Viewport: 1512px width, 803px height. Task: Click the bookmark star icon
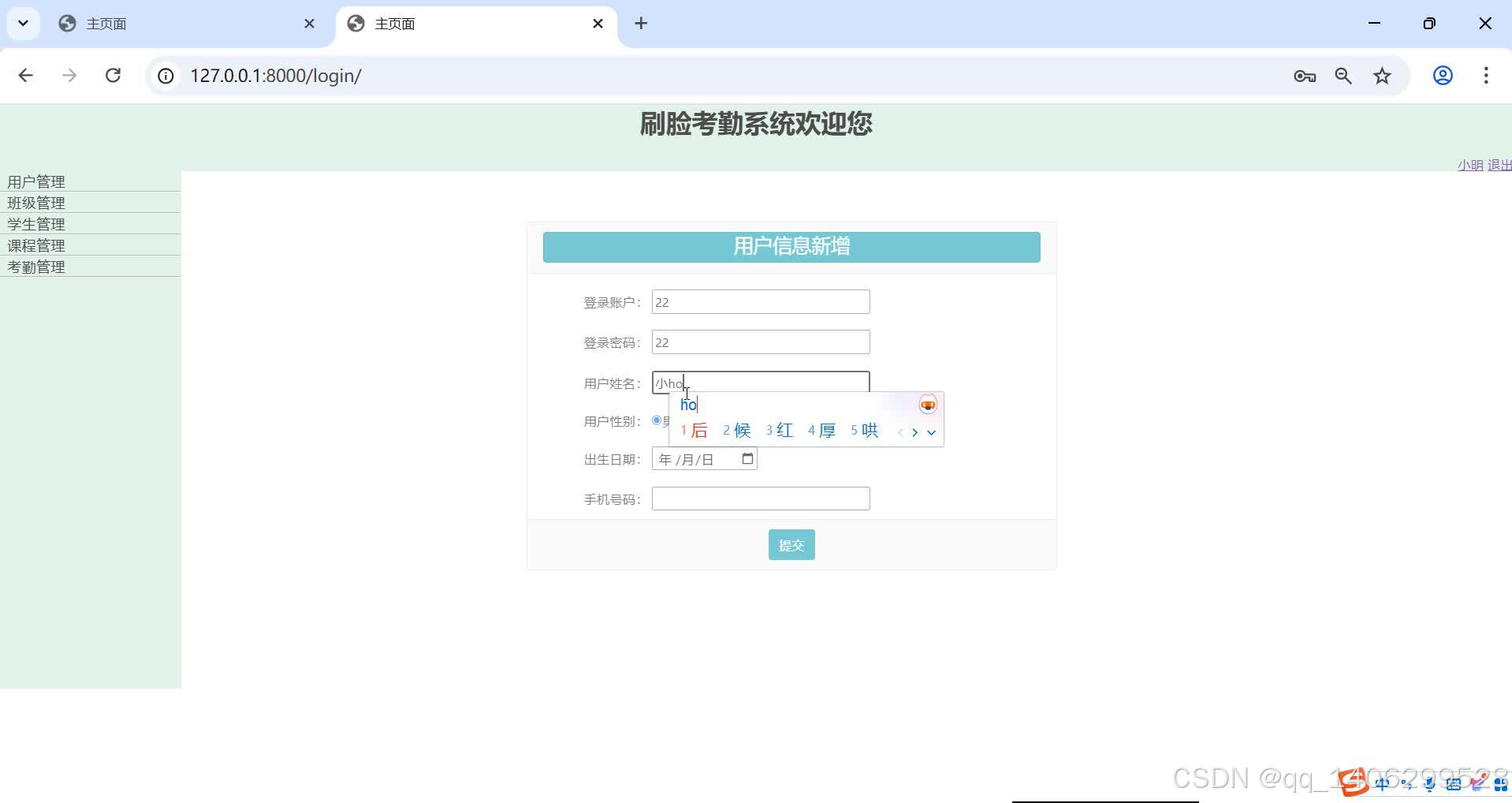pos(1382,76)
